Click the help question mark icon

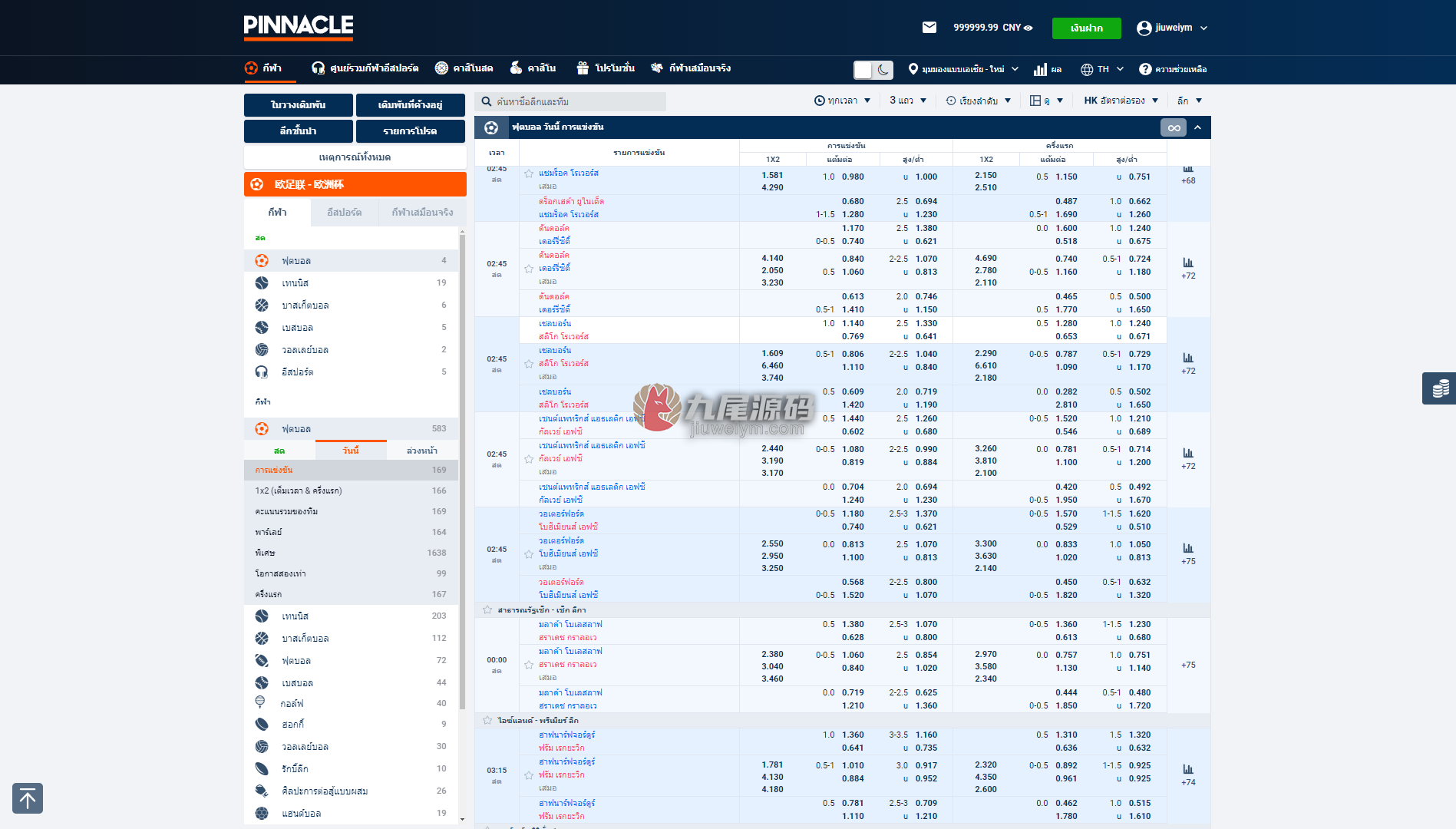pyautogui.click(x=1145, y=69)
